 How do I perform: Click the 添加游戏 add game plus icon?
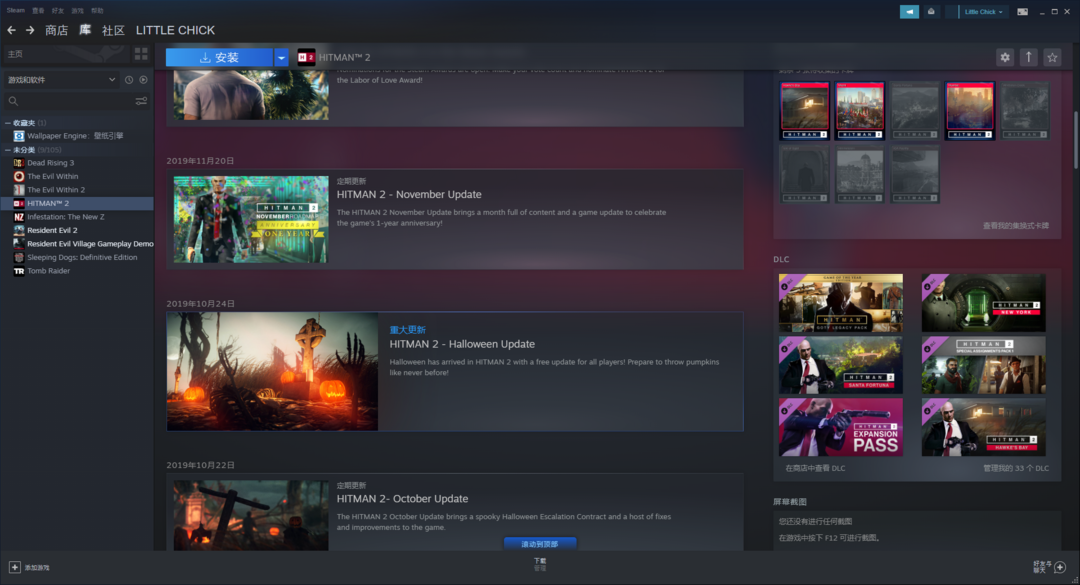click(14, 567)
